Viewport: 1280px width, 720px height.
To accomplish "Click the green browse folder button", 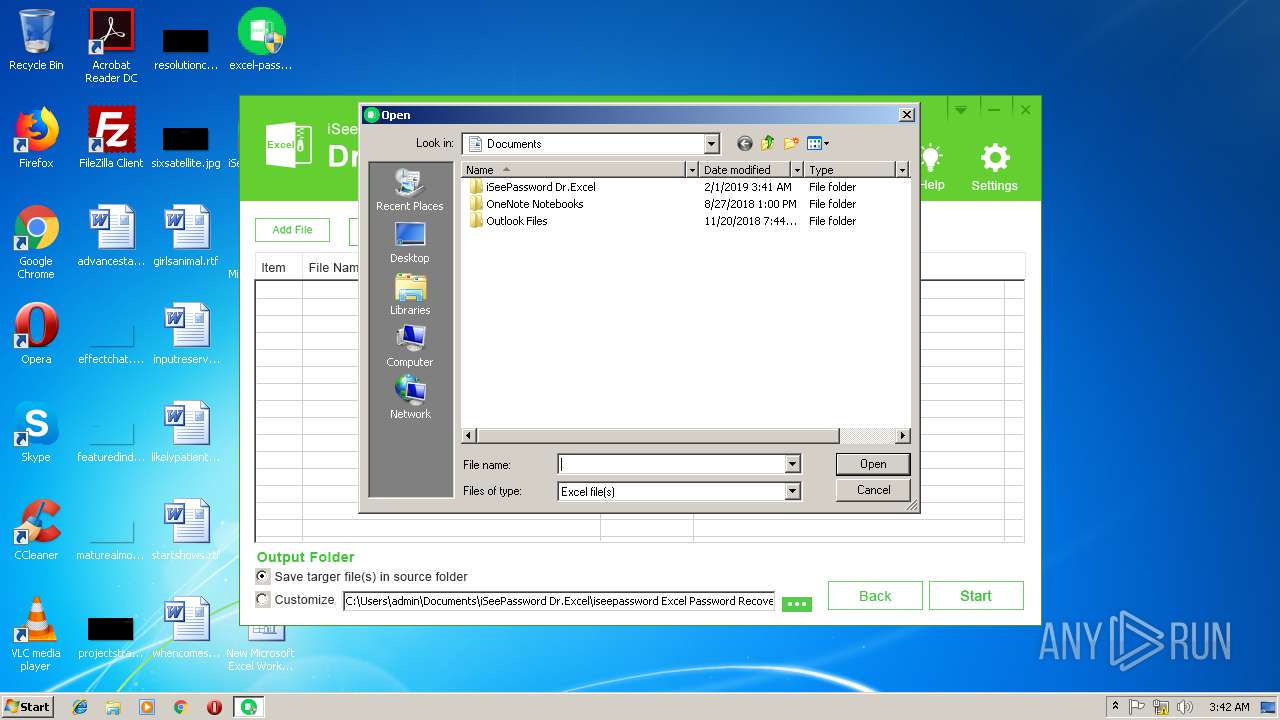I will tap(797, 604).
